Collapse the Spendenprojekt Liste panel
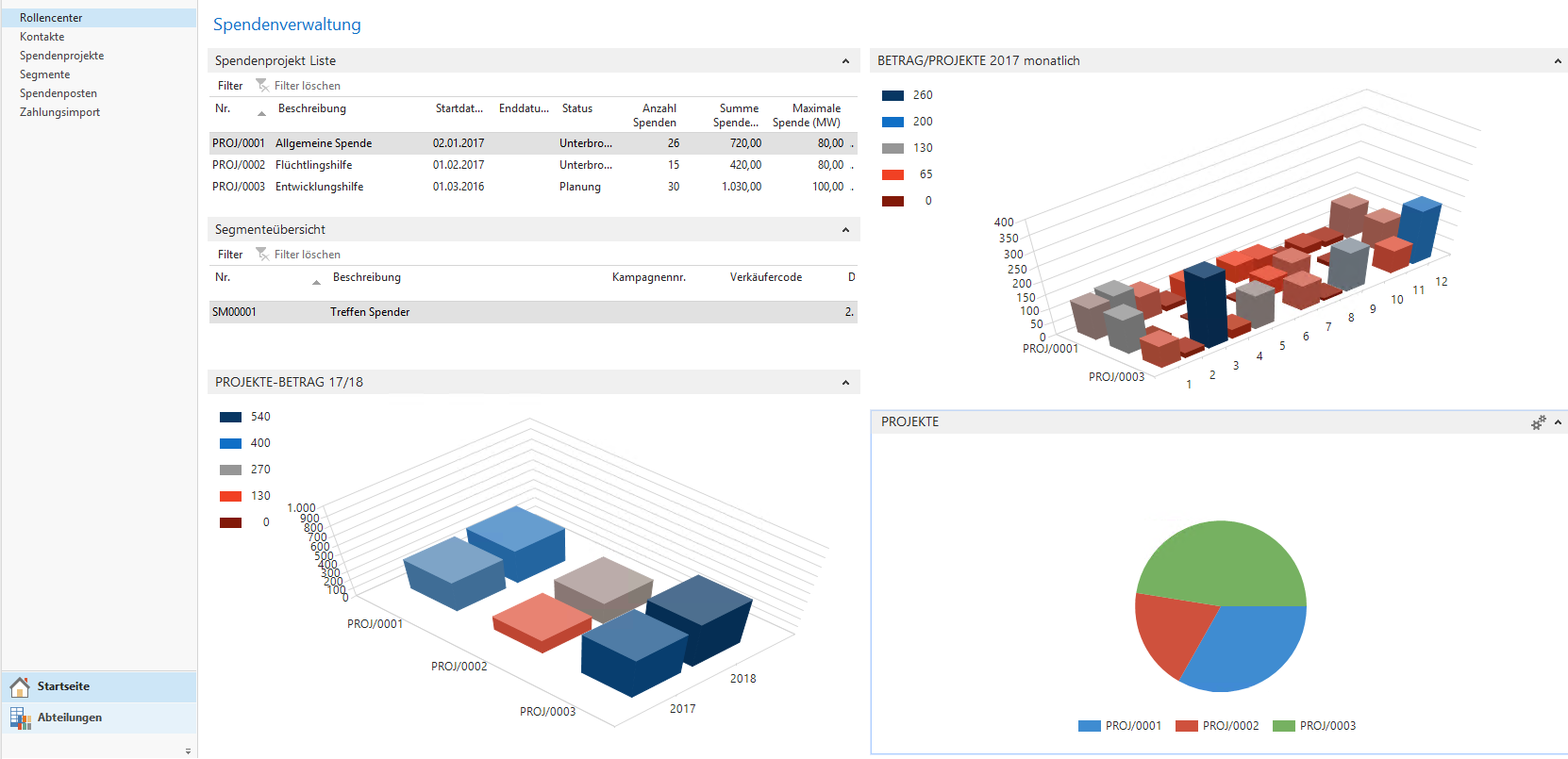Image resolution: width=1568 pixels, height=759 pixels. (x=845, y=61)
